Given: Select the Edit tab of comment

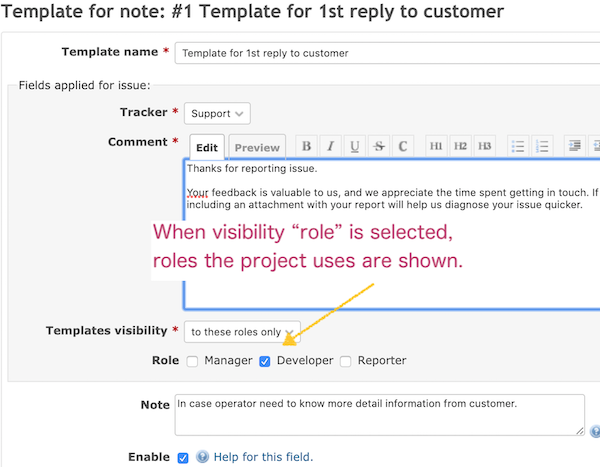Looking at the screenshot, I should (207, 147).
